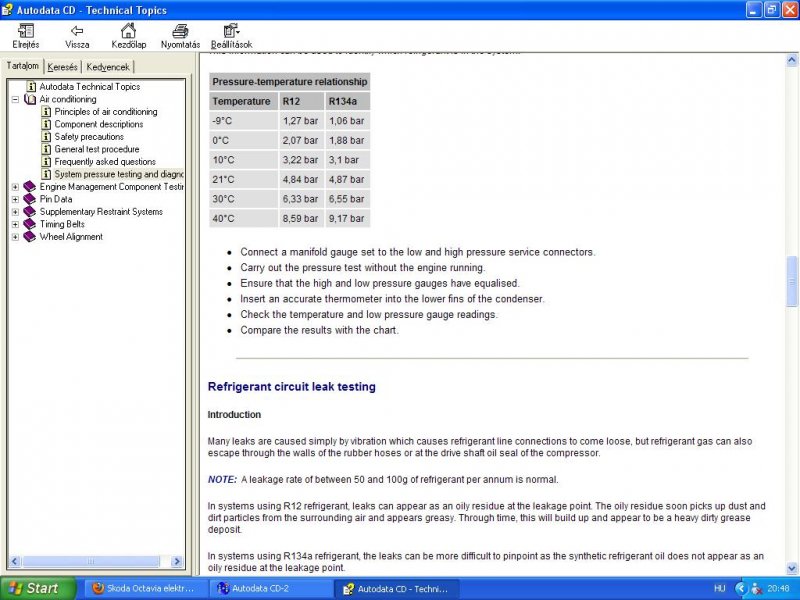The image size is (800, 600).
Task: Click the 20:48 system clock
Action: (778, 588)
